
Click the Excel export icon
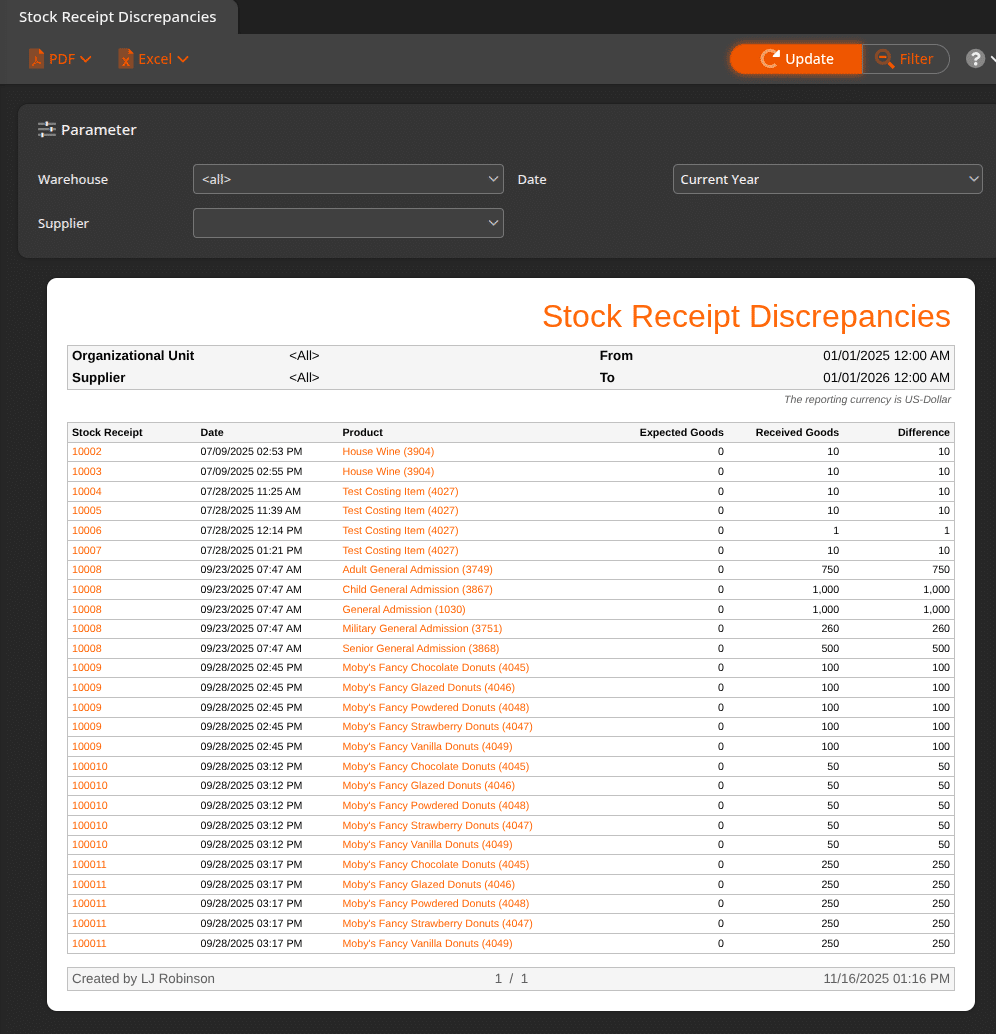(126, 59)
